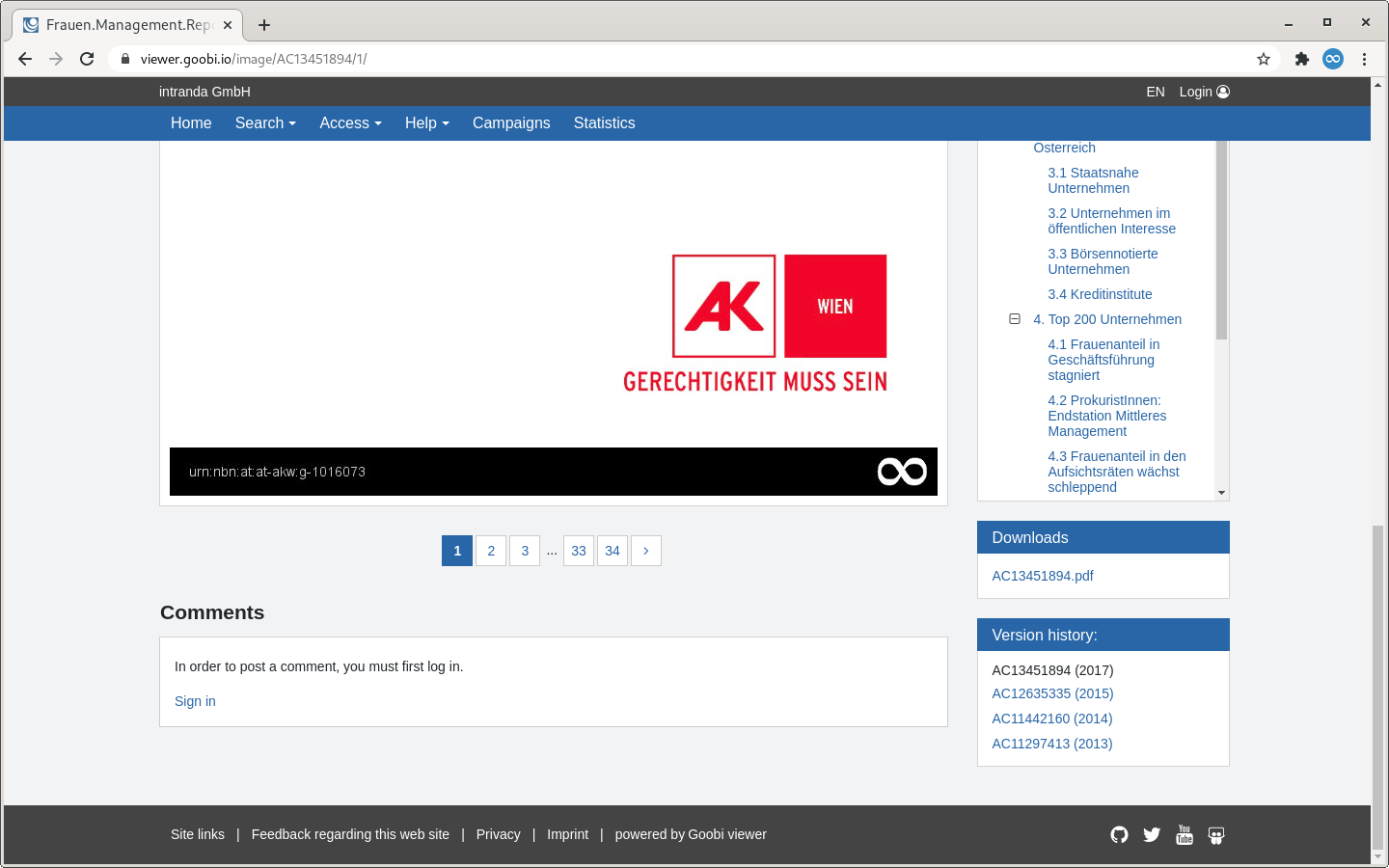Click the Login link in header

[1196, 92]
